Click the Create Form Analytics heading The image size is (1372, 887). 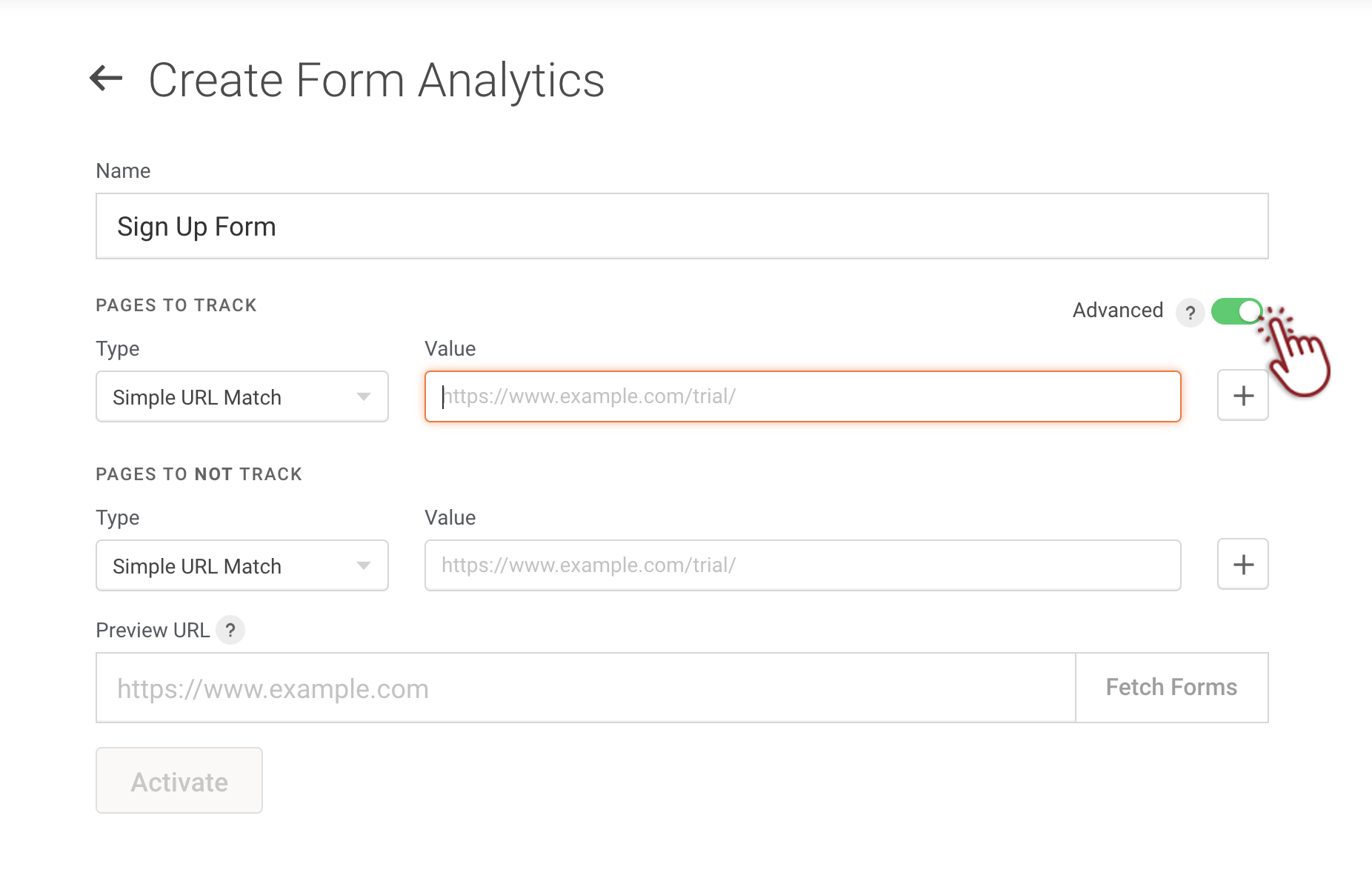(376, 80)
